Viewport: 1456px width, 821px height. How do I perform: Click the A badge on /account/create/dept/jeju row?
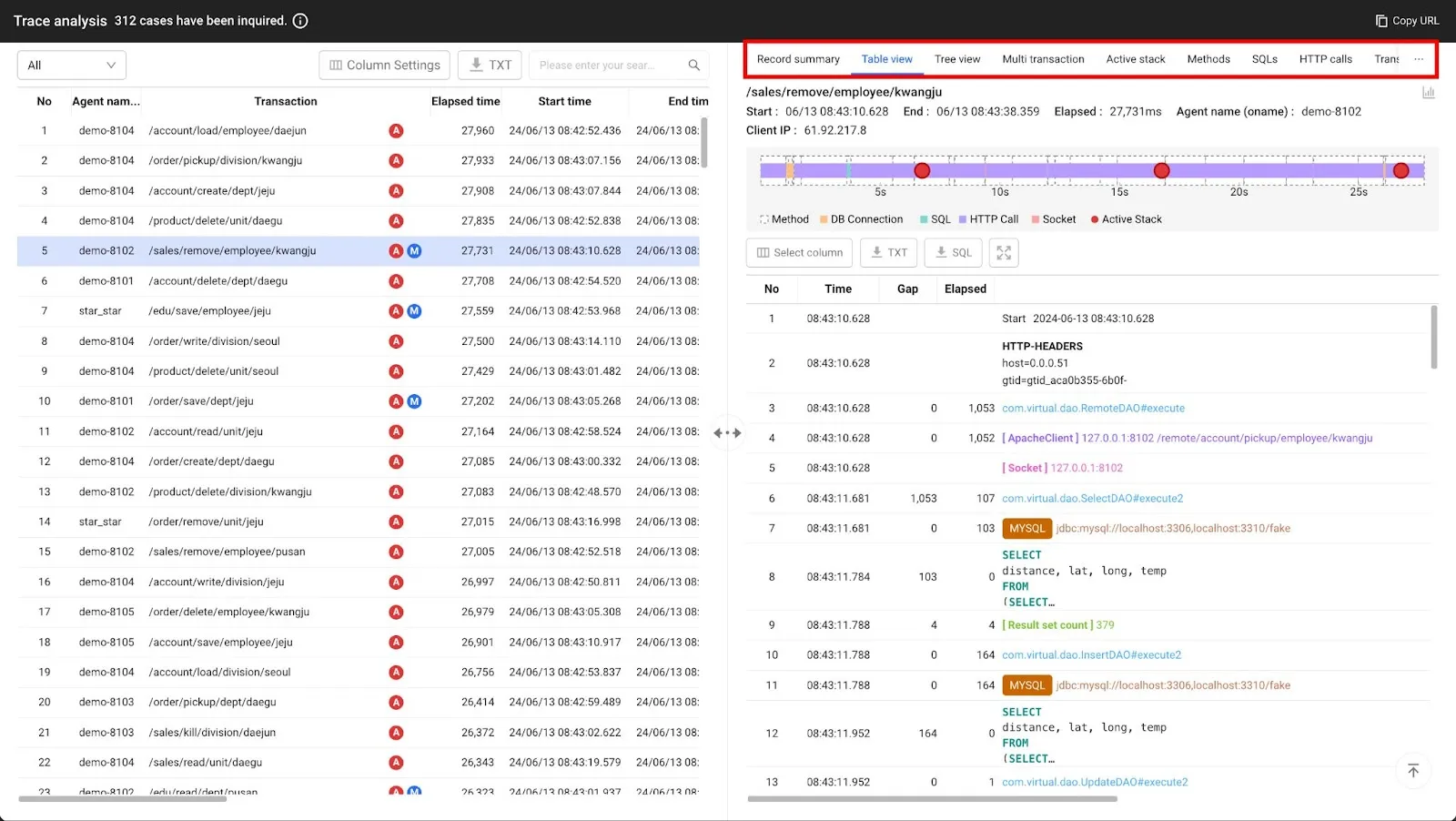coord(396,191)
